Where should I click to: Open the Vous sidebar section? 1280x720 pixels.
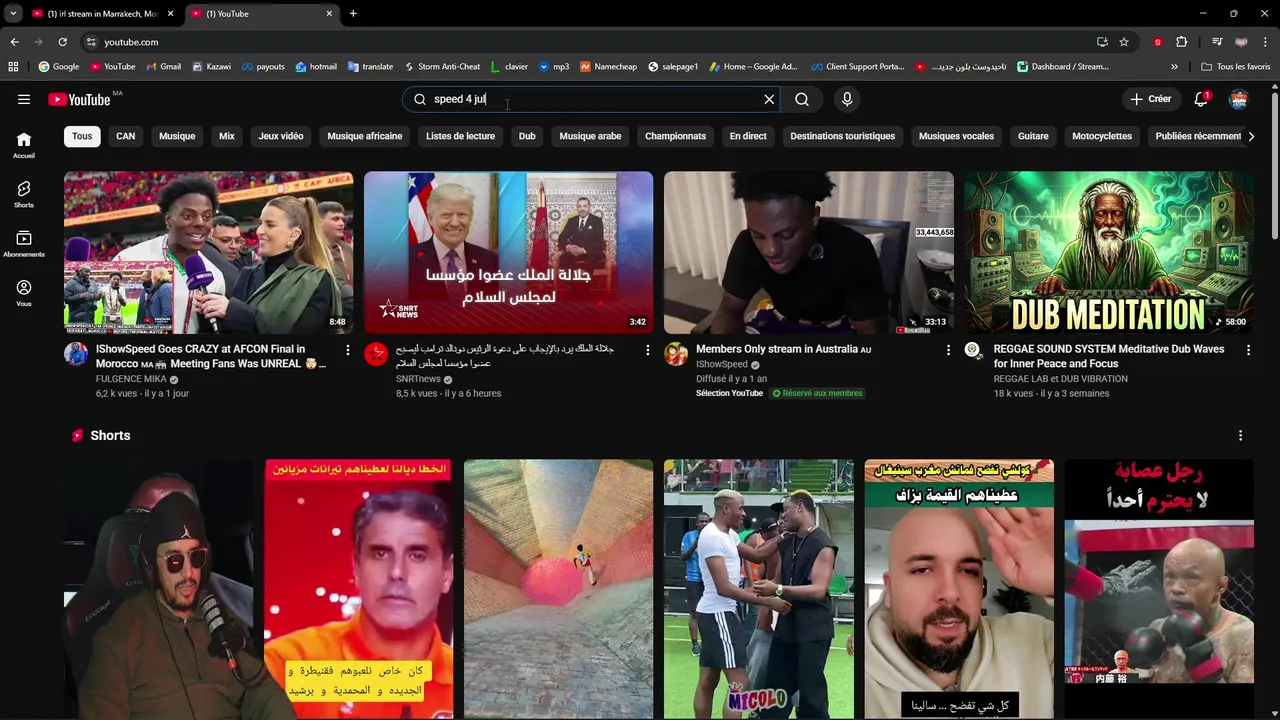[x=24, y=293]
